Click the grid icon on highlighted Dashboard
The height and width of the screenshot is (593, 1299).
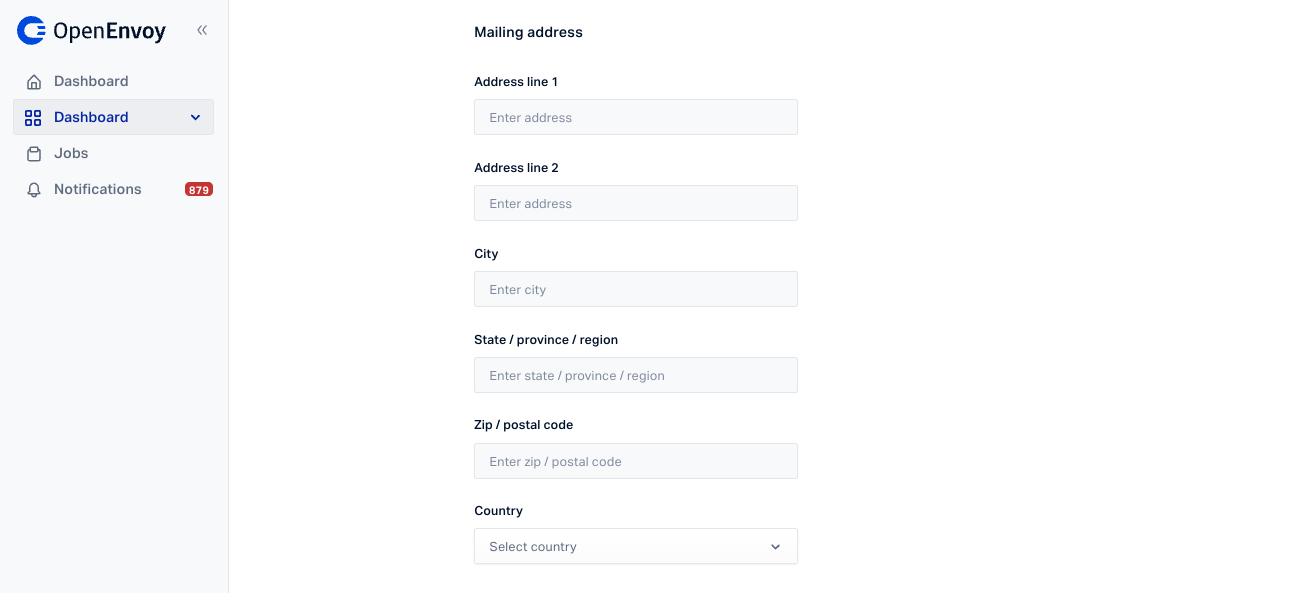[33, 117]
